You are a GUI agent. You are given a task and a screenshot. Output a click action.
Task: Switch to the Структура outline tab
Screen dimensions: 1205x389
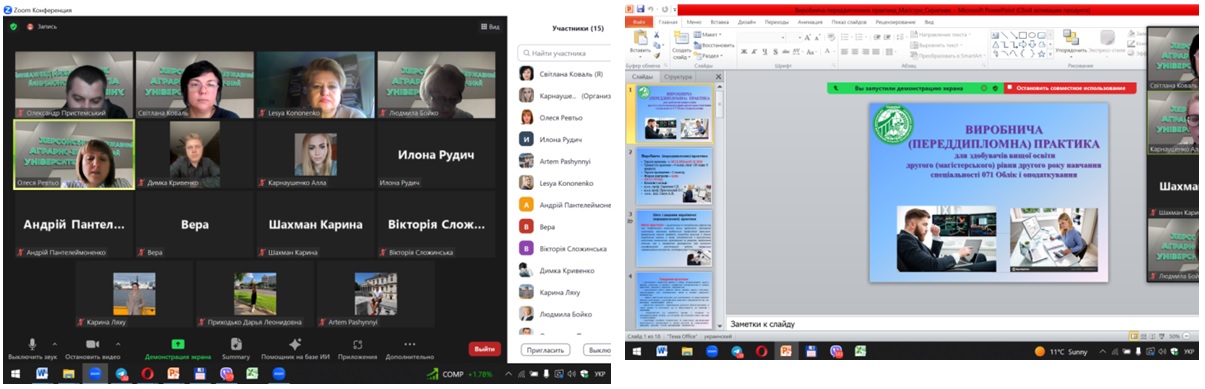click(678, 76)
